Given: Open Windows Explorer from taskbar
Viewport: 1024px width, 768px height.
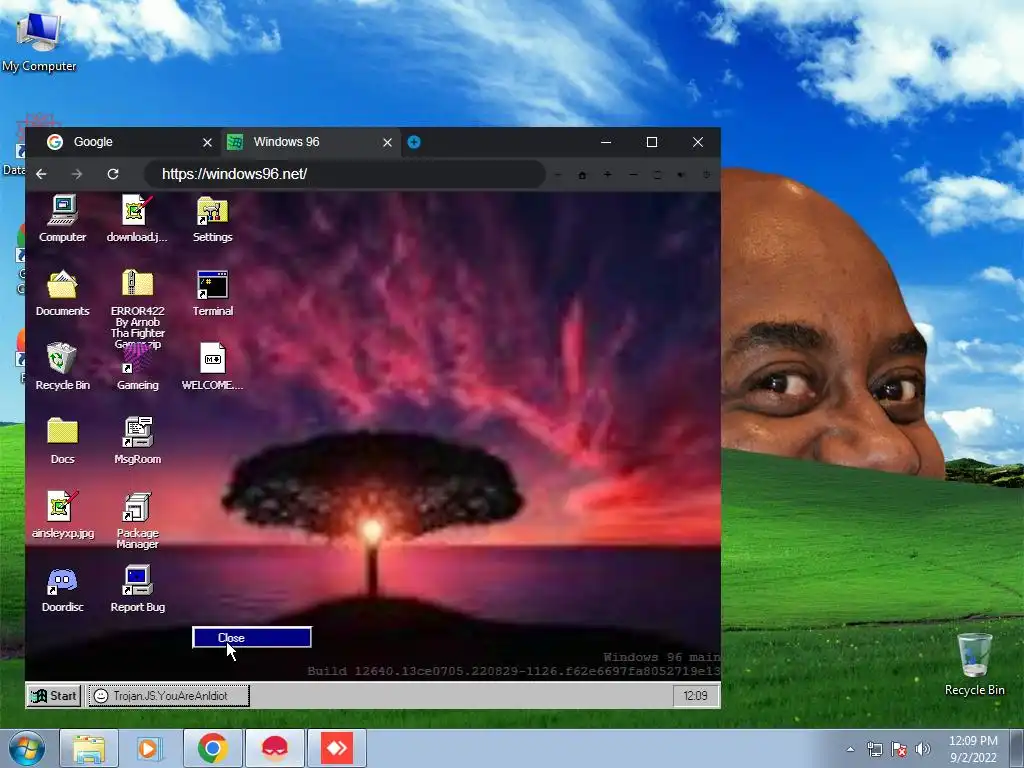Looking at the screenshot, I should [89, 748].
